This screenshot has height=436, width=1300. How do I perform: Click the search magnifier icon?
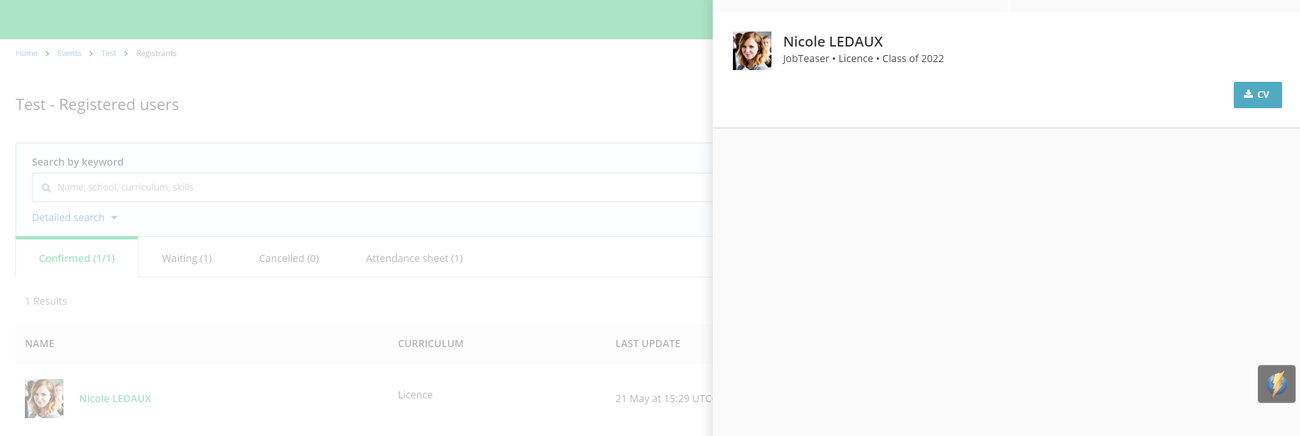[x=46, y=188]
